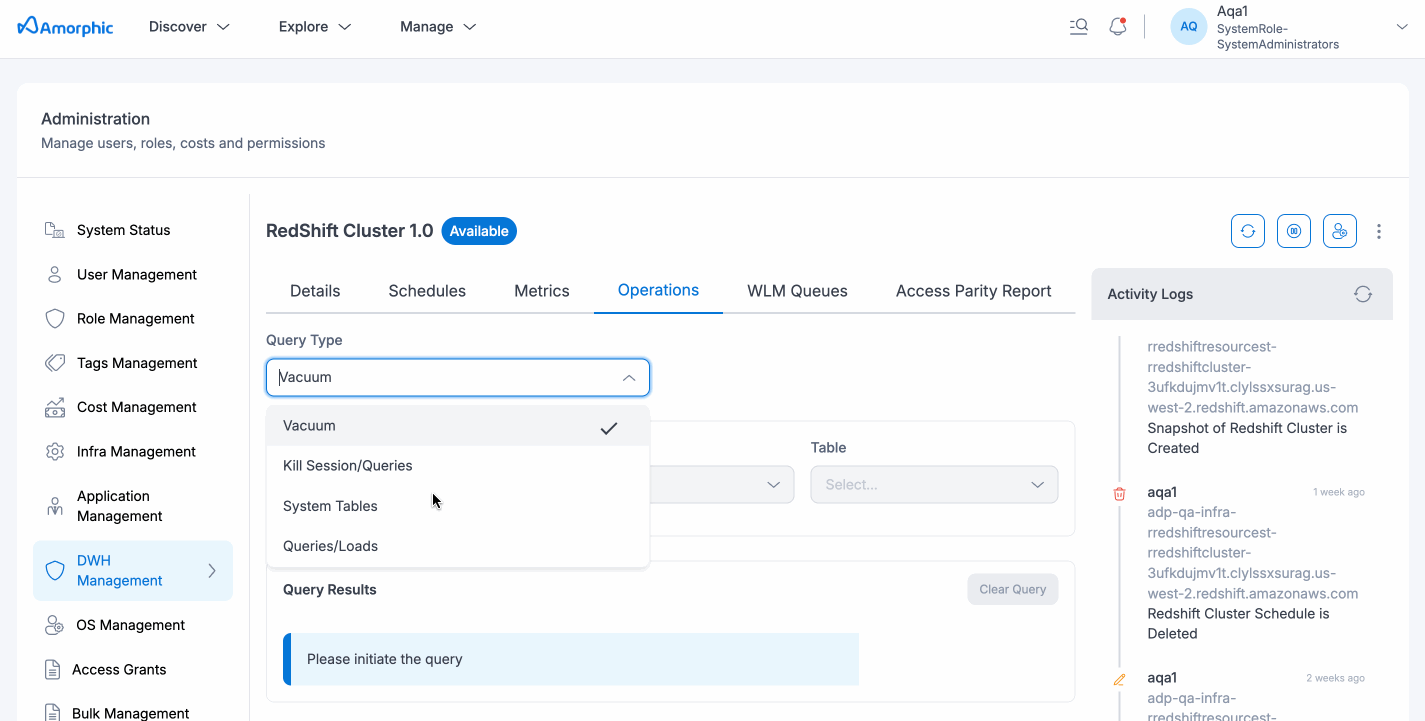Click the Available status badge

[x=479, y=231]
